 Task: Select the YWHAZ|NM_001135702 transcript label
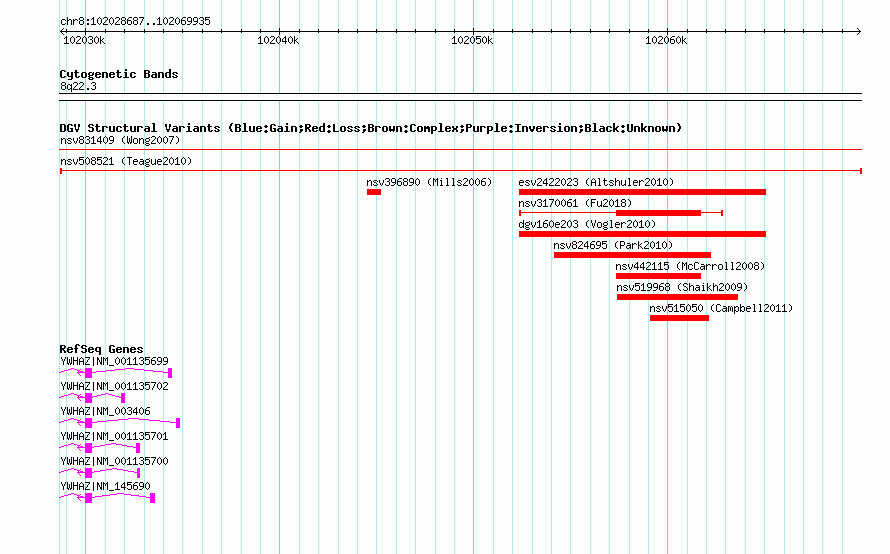(x=114, y=386)
